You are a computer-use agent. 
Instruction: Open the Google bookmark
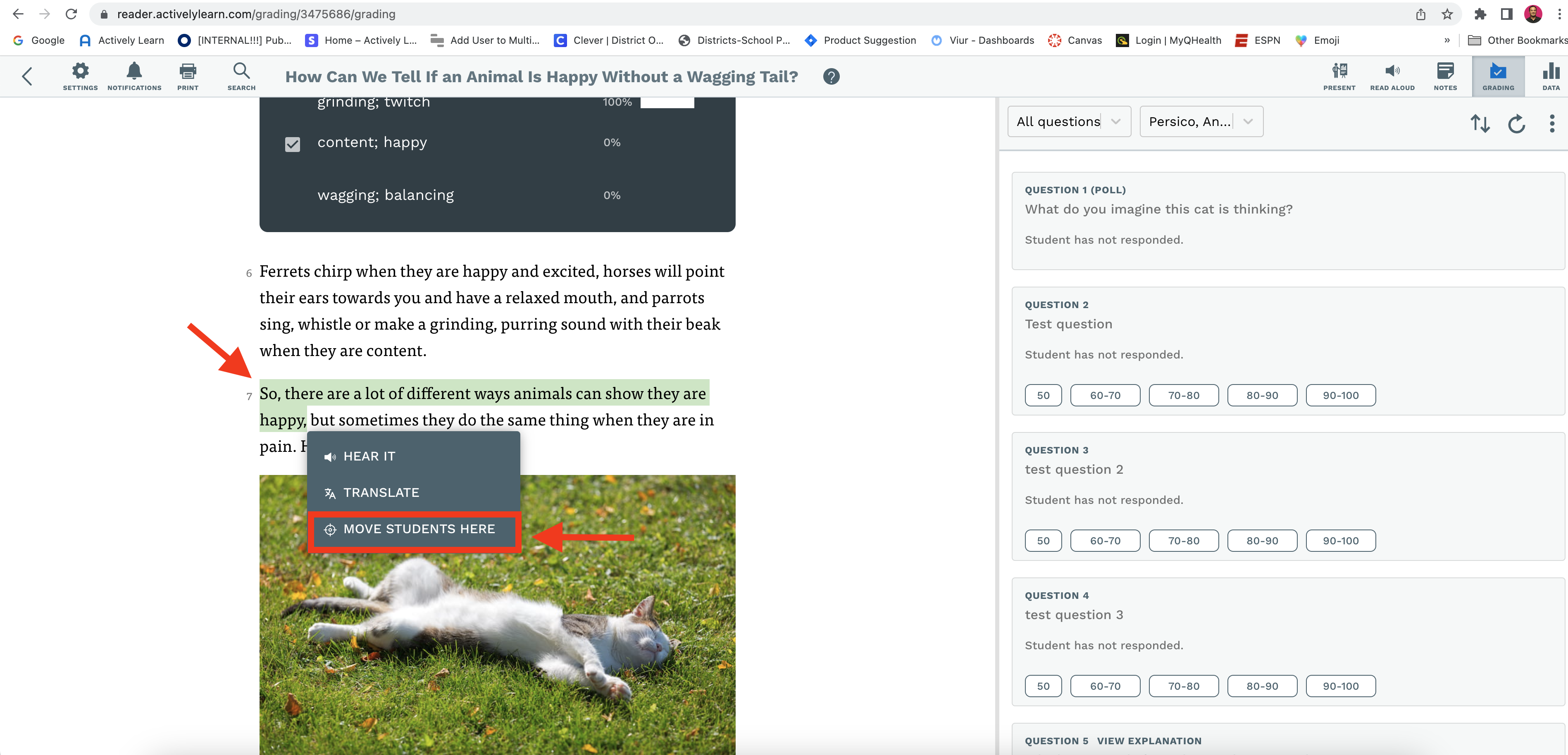coord(39,40)
